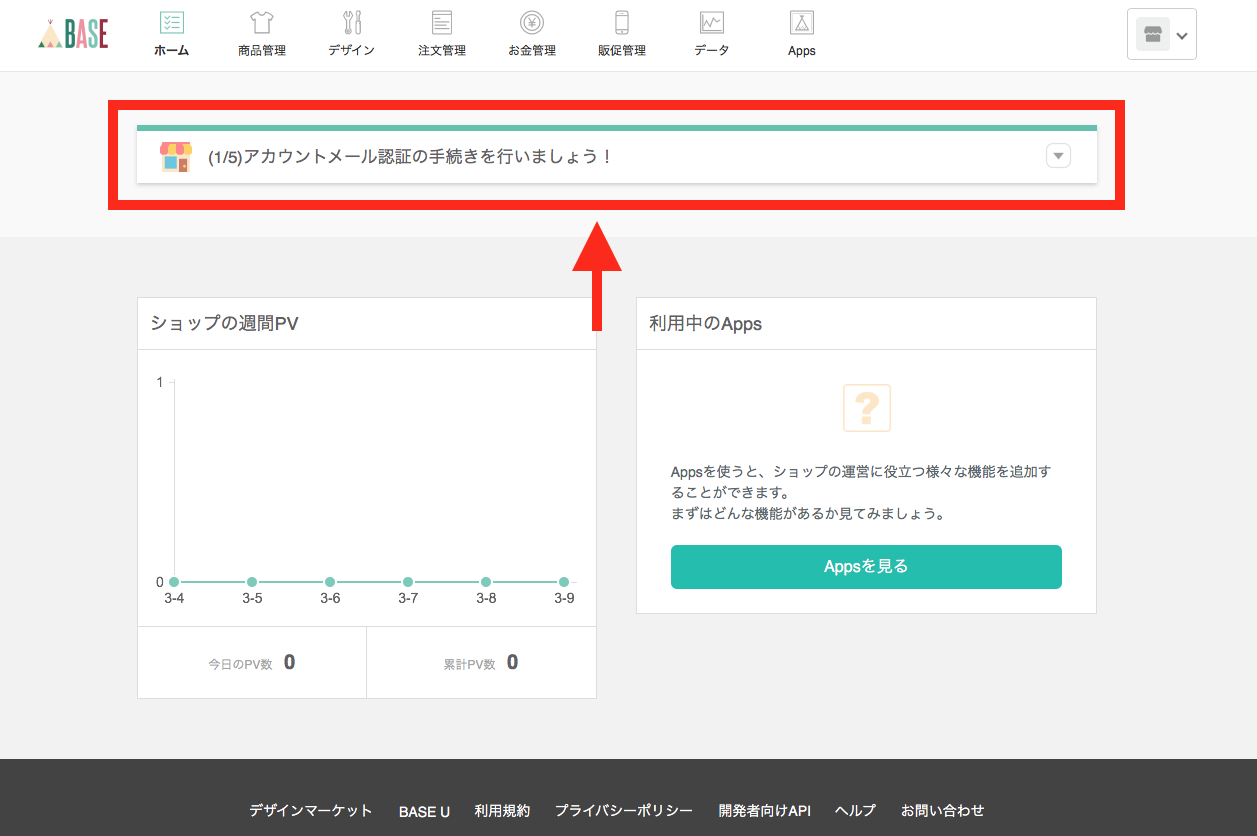Open お問い合わせ footer link
Image resolution: width=1257 pixels, height=836 pixels.
coord(942,811)
